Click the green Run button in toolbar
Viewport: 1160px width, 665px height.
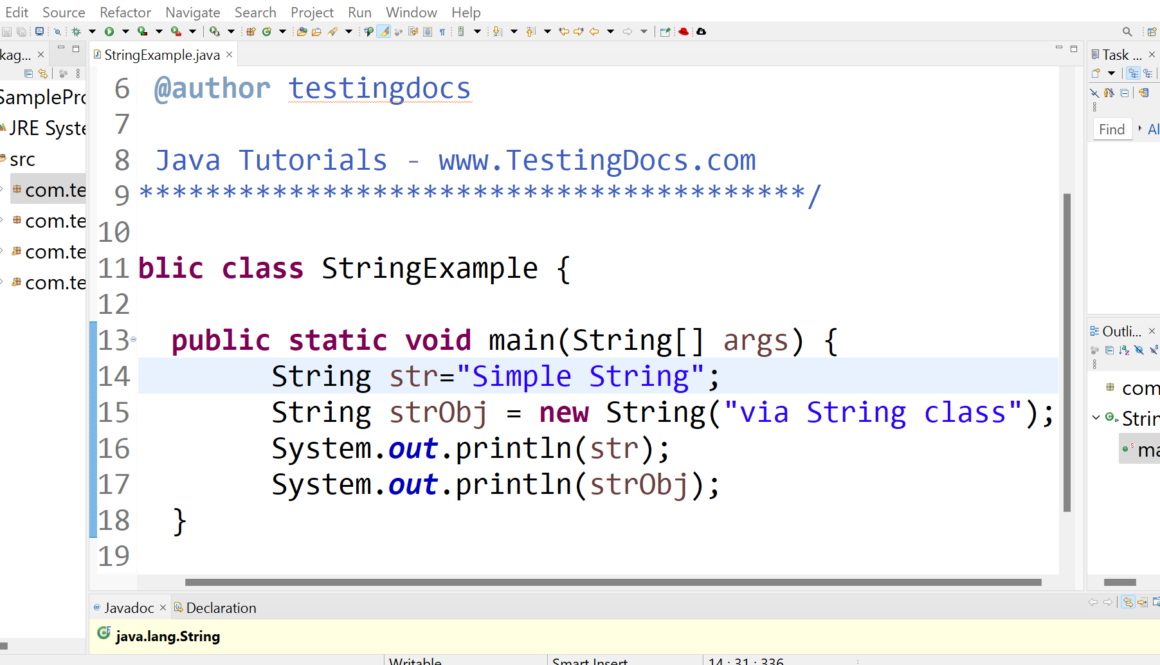[x=110, y=32]
